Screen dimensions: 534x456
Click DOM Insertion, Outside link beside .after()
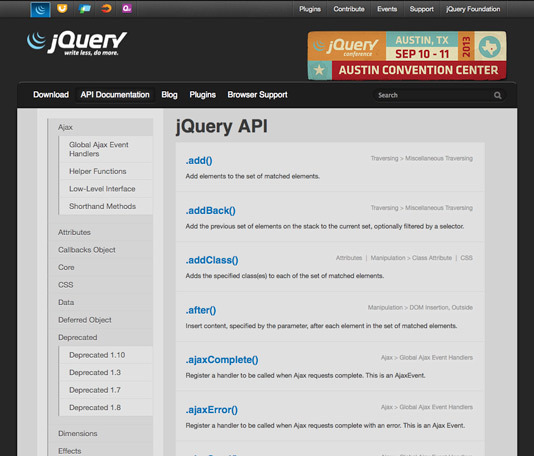(441, 308)
